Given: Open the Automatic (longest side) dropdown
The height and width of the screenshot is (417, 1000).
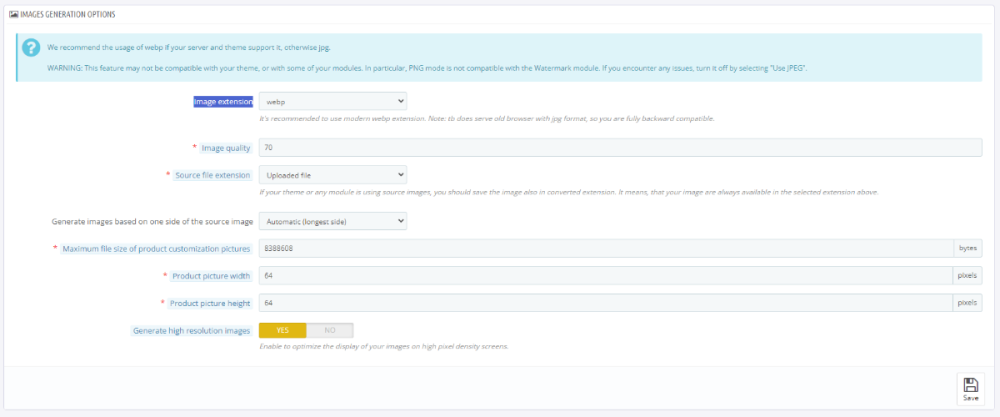Looking at the screenshot, I should point(332,221).
